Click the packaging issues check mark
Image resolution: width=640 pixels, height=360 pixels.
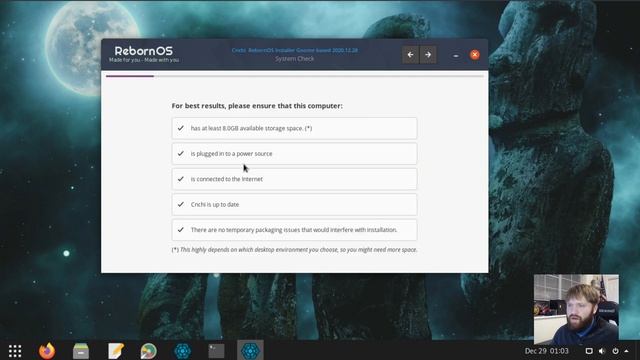coord(180,230)
